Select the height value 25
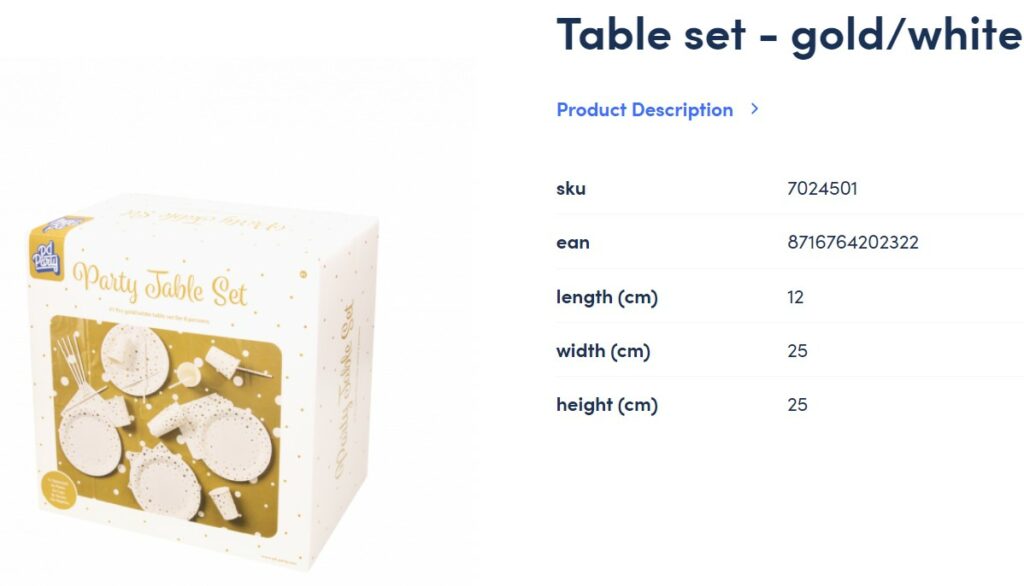 click(797, 405)
